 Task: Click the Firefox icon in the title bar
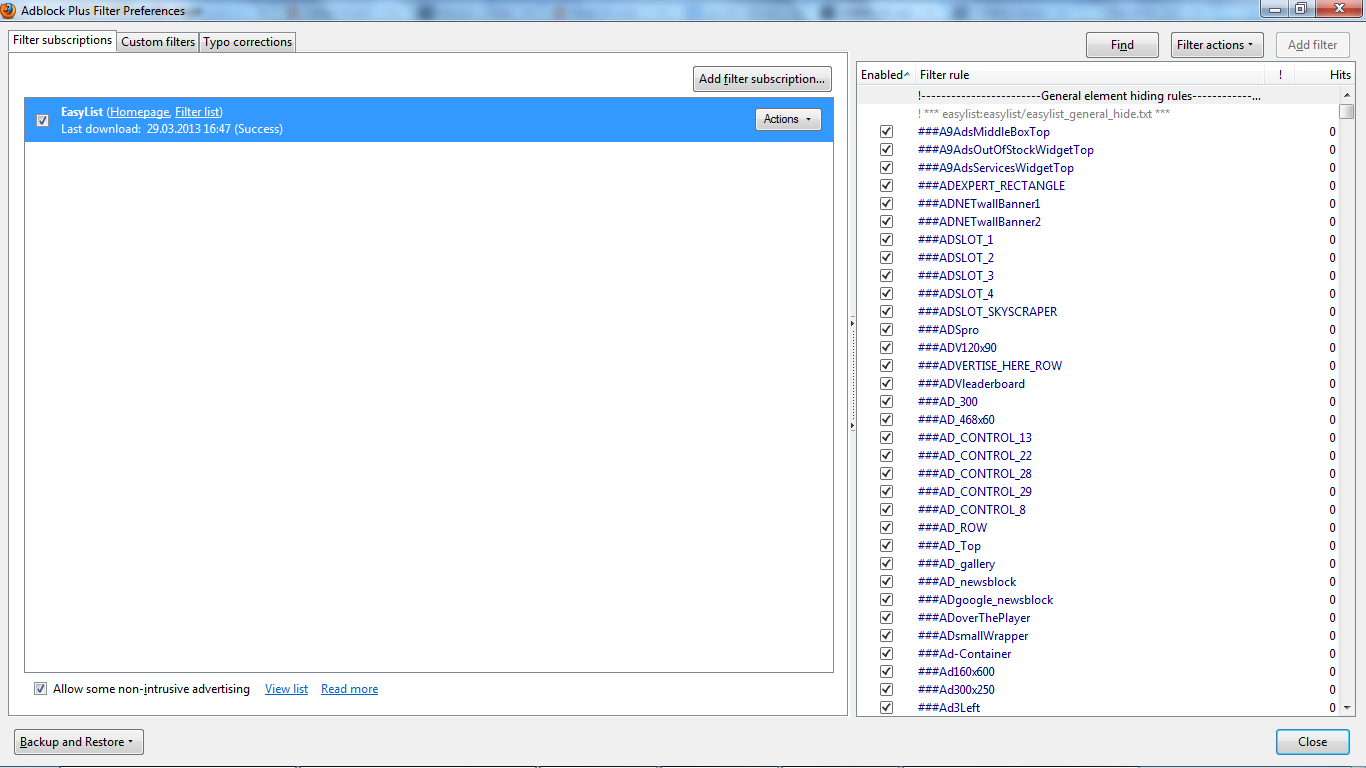pos(8,10)
